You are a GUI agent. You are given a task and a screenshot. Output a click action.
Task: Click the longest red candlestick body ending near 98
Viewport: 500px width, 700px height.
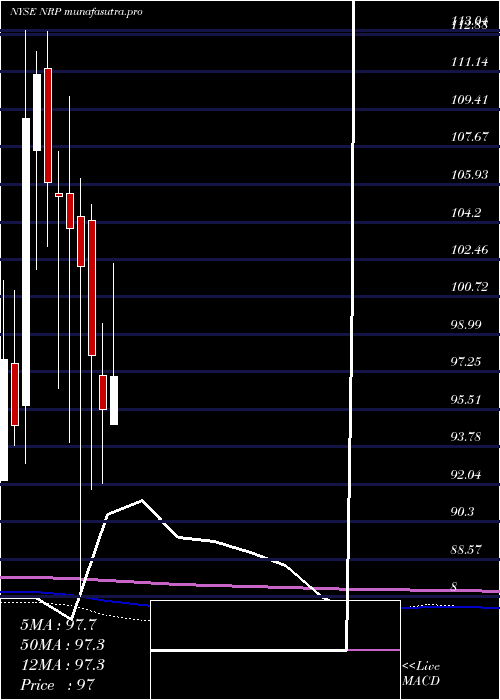click(x=92, y=288)
